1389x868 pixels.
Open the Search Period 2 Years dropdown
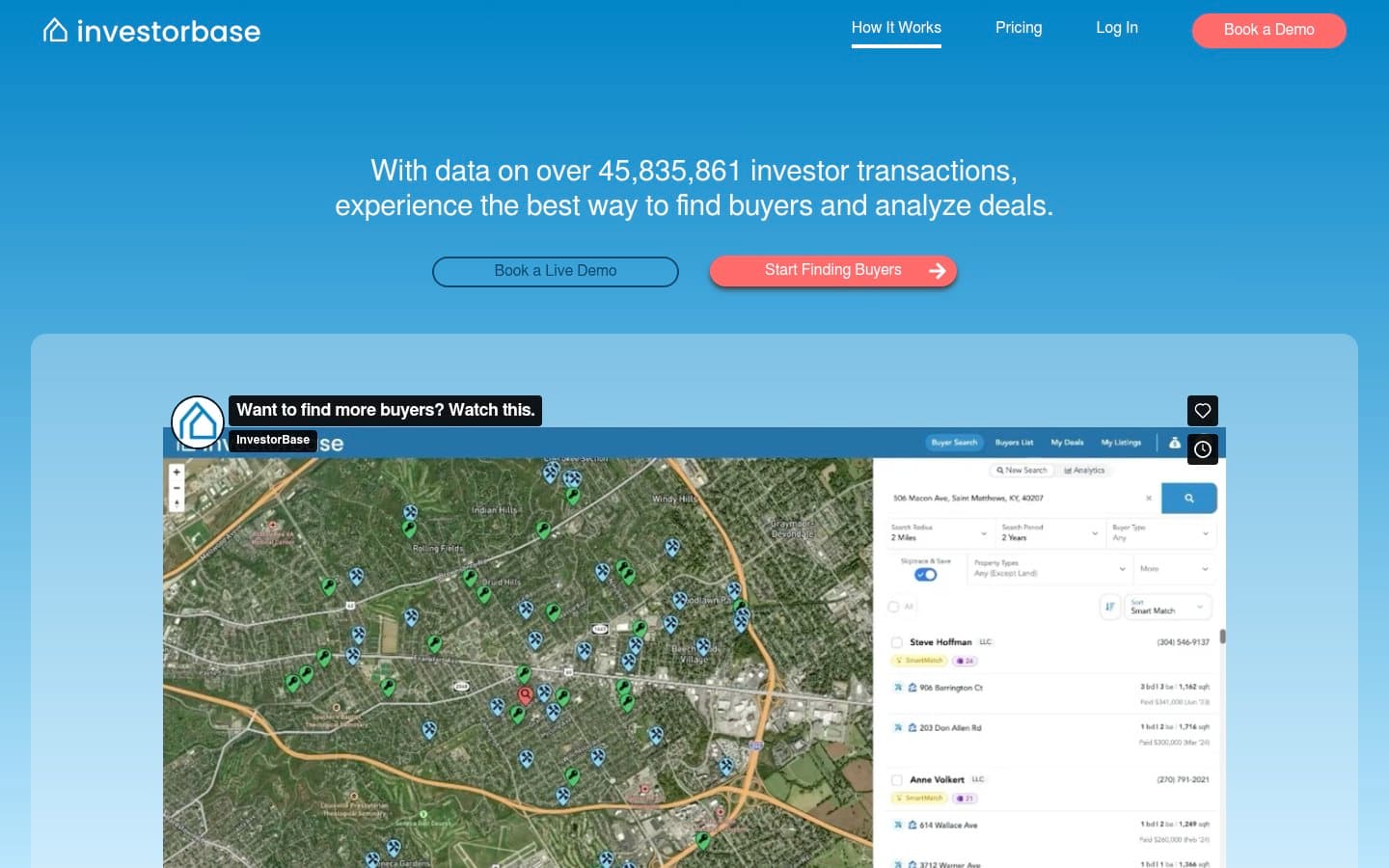1050,532
